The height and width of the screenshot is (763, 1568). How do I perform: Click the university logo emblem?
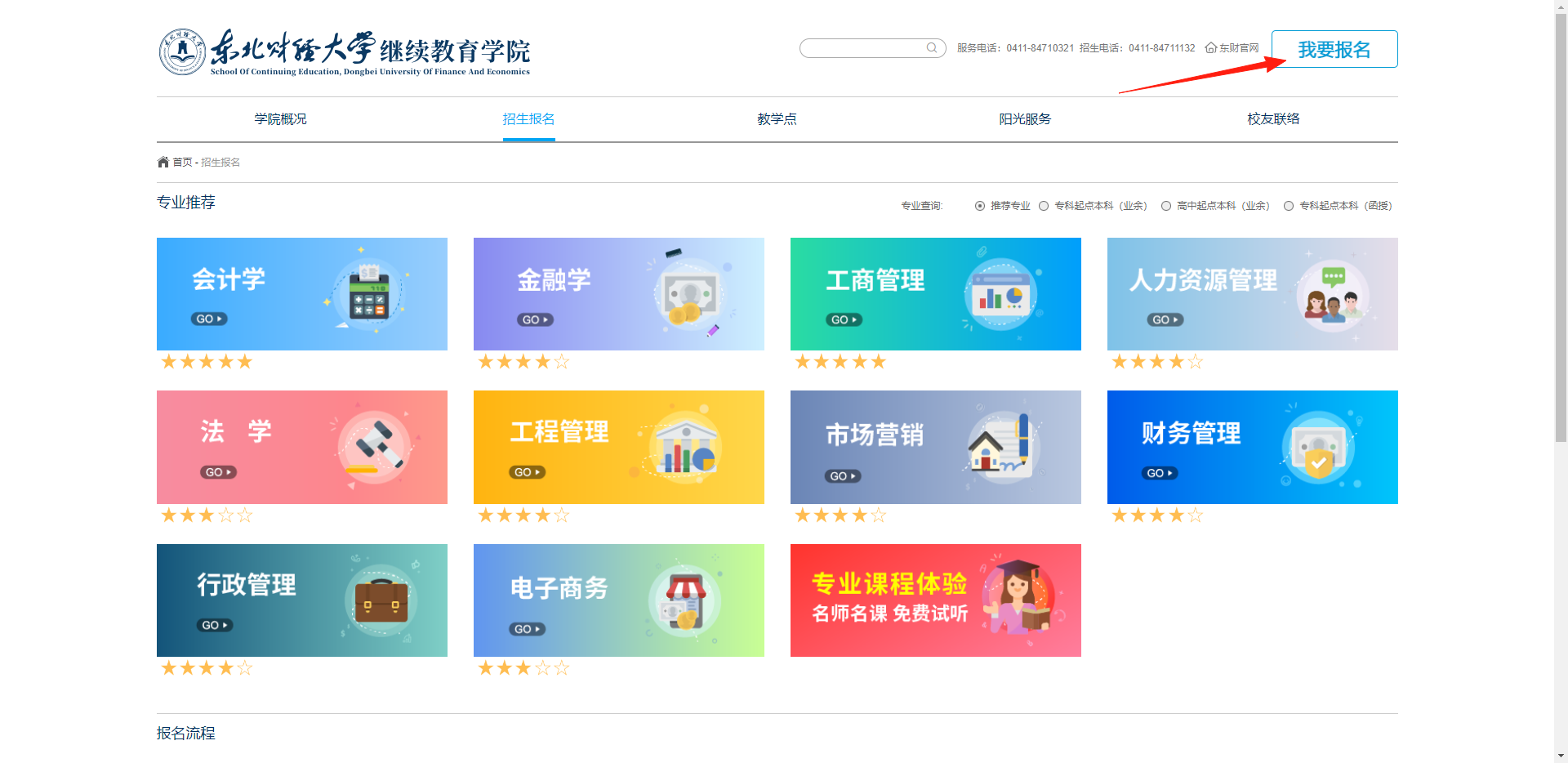[182, 52]
